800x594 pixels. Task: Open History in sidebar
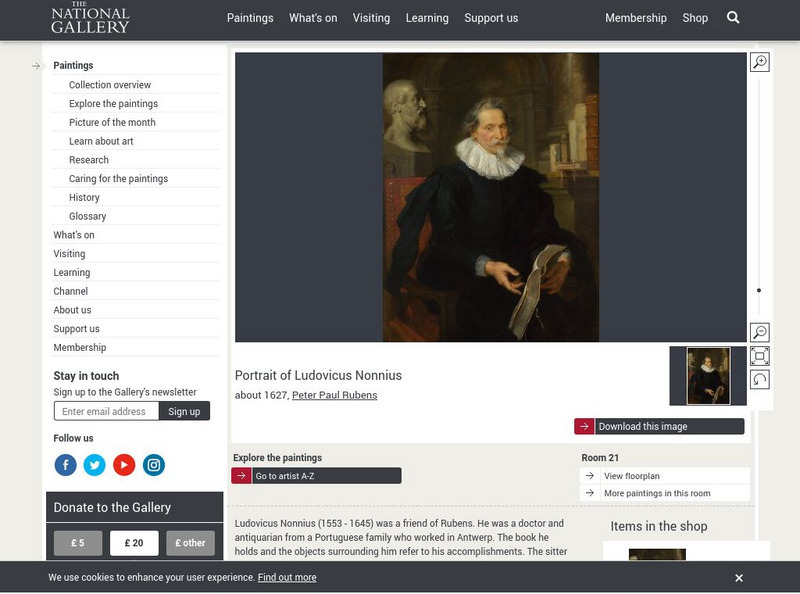point(84,197)
